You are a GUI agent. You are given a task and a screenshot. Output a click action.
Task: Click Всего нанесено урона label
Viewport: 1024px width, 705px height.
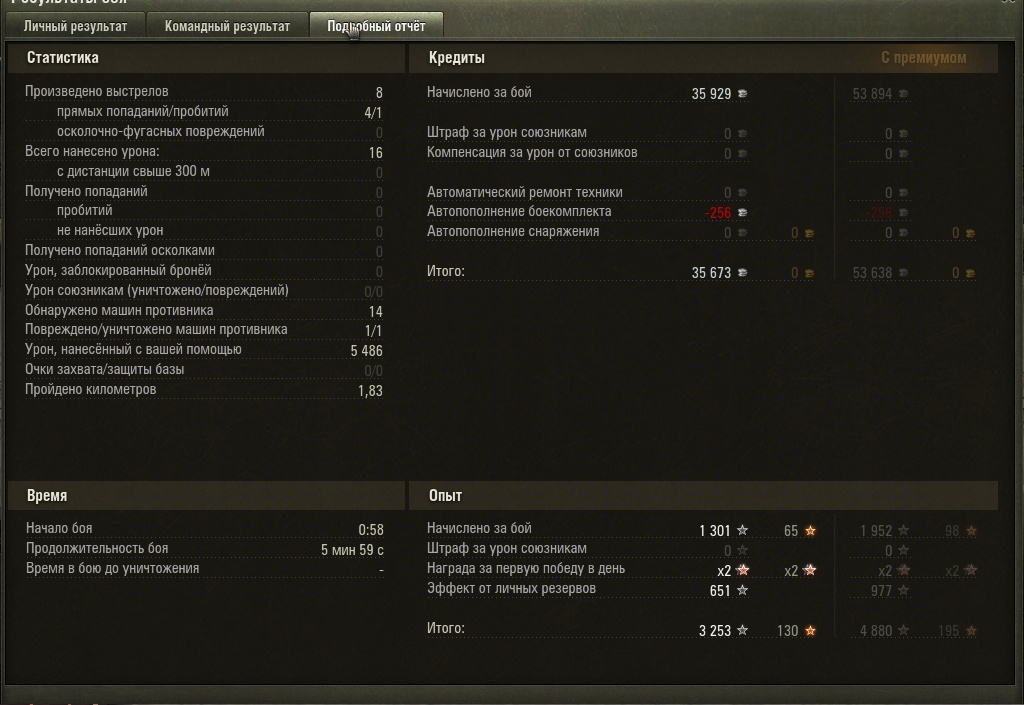pos(92,151)
